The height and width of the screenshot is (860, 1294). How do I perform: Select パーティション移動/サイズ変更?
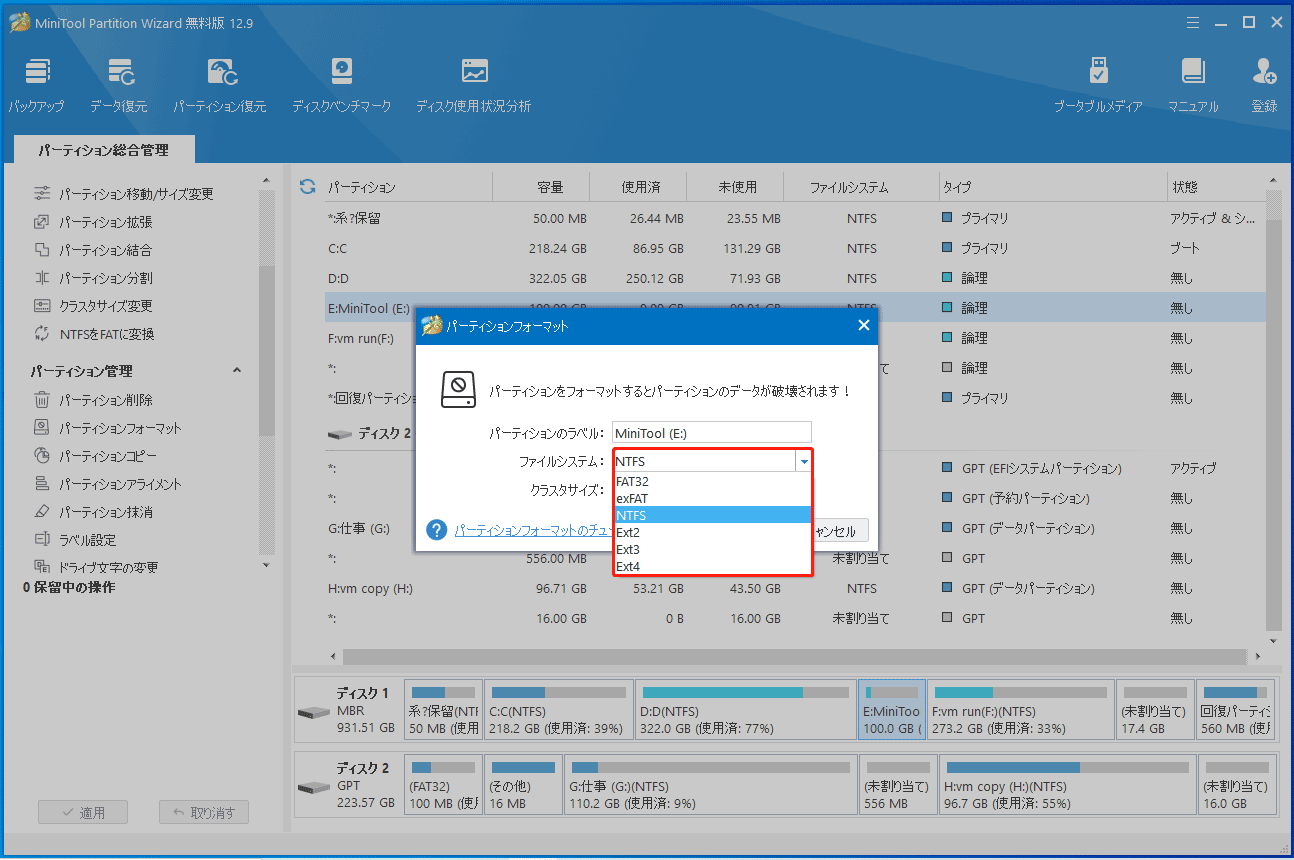coord(124,194)
